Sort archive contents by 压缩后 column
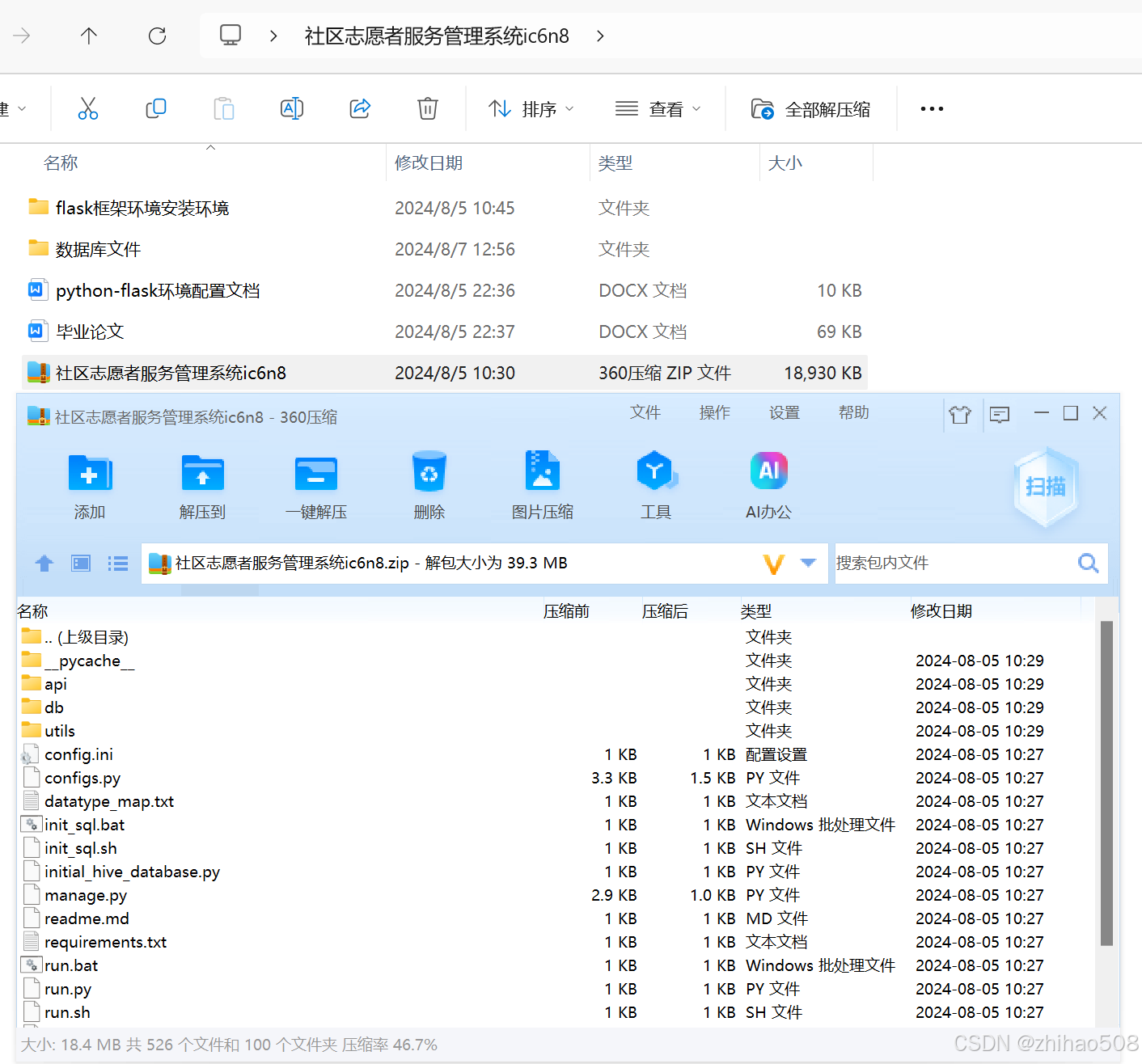This screenshot has height=1064, width=1142. click(x=665, y=611)
